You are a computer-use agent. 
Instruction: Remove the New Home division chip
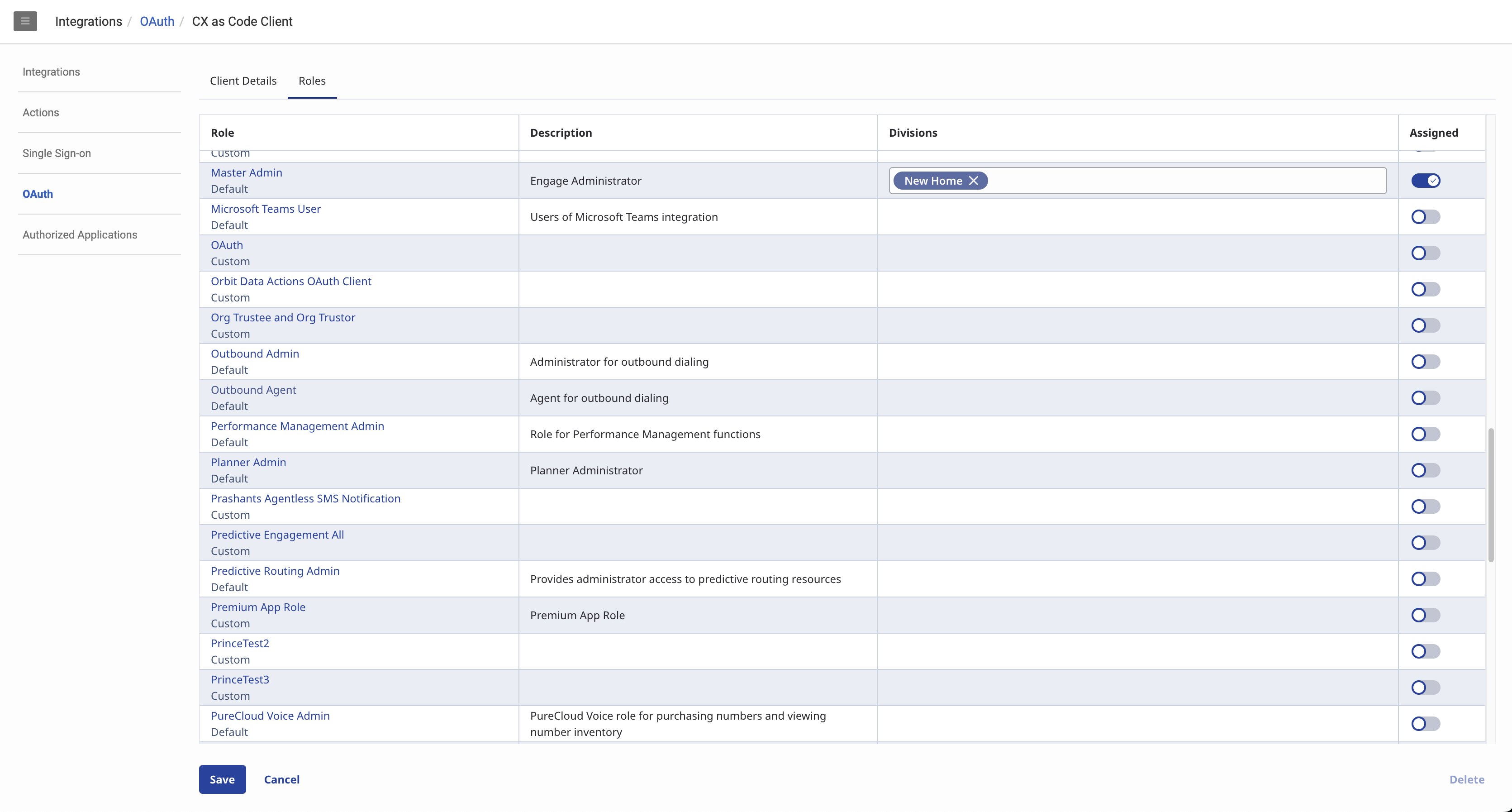[x=974, y=180]
